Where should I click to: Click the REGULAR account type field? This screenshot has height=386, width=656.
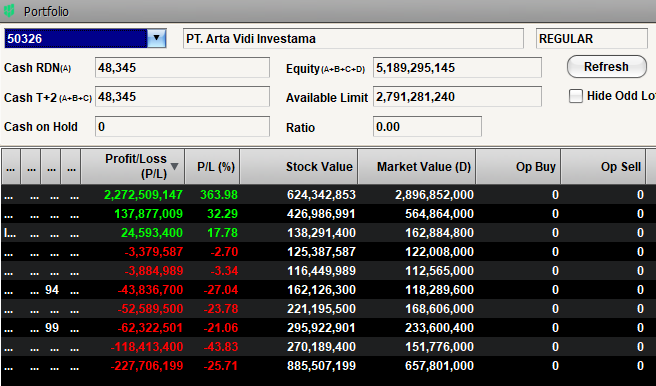592,38
